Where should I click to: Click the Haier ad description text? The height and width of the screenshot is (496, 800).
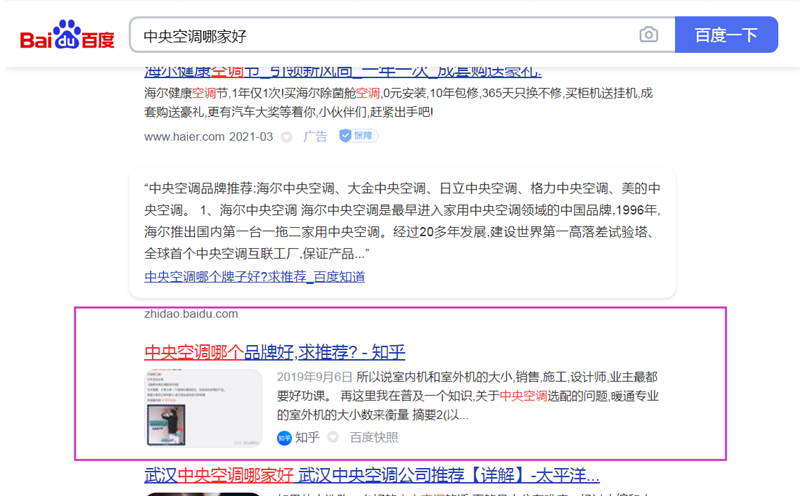click(x=398, y=103)
